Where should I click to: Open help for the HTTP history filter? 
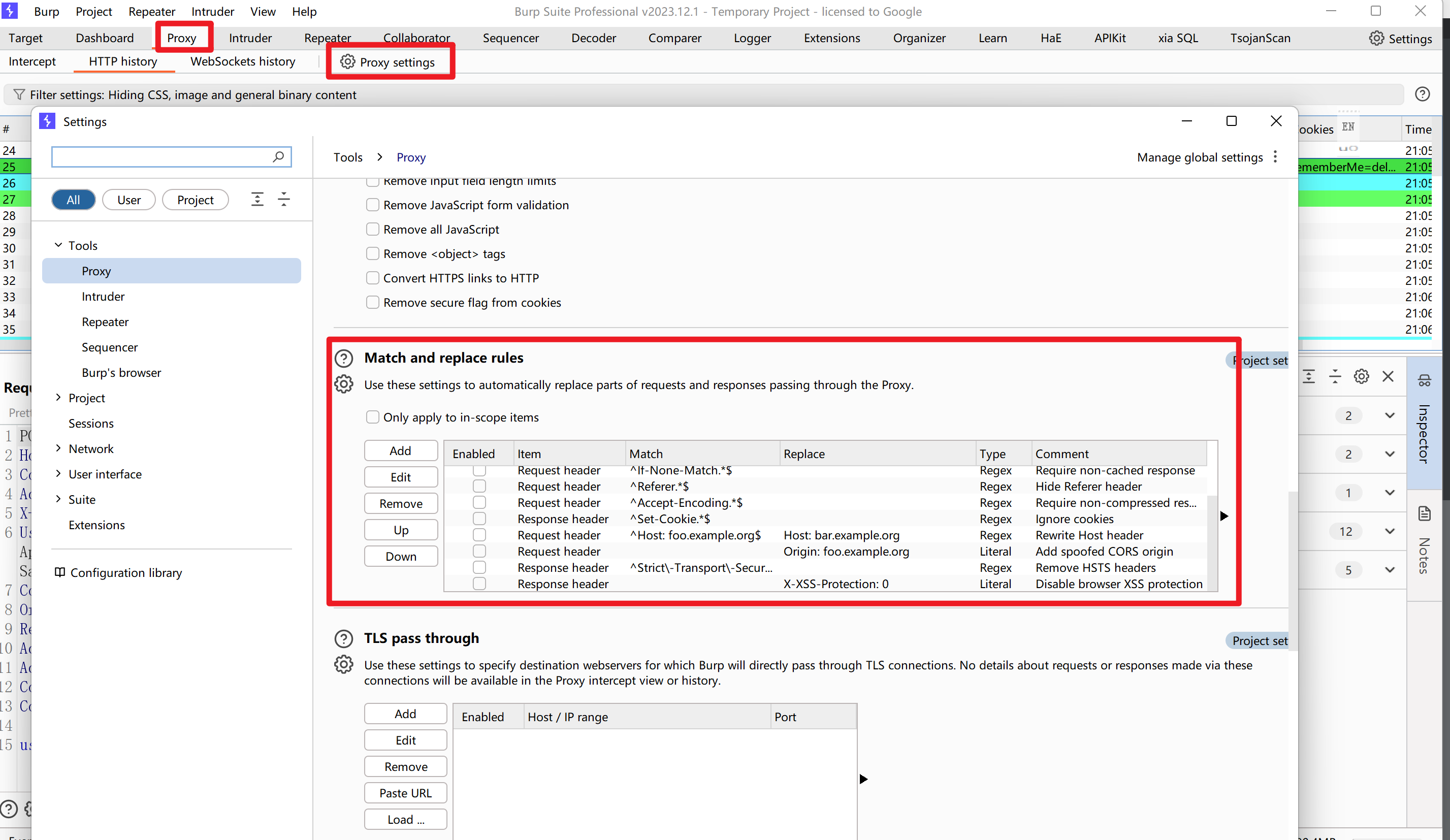point(1423,94)
